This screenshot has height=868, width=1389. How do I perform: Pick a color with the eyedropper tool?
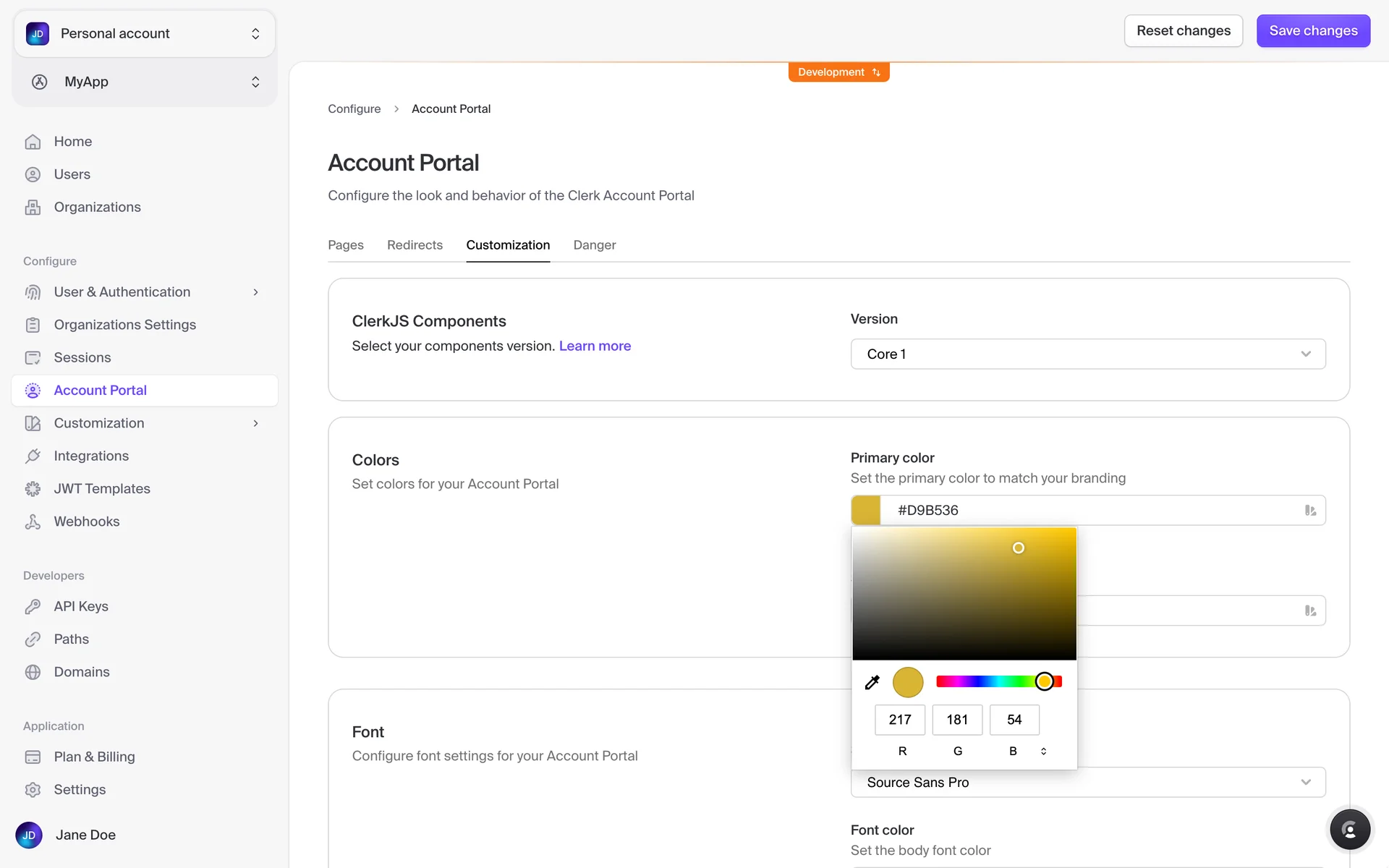tap(872, 682)
